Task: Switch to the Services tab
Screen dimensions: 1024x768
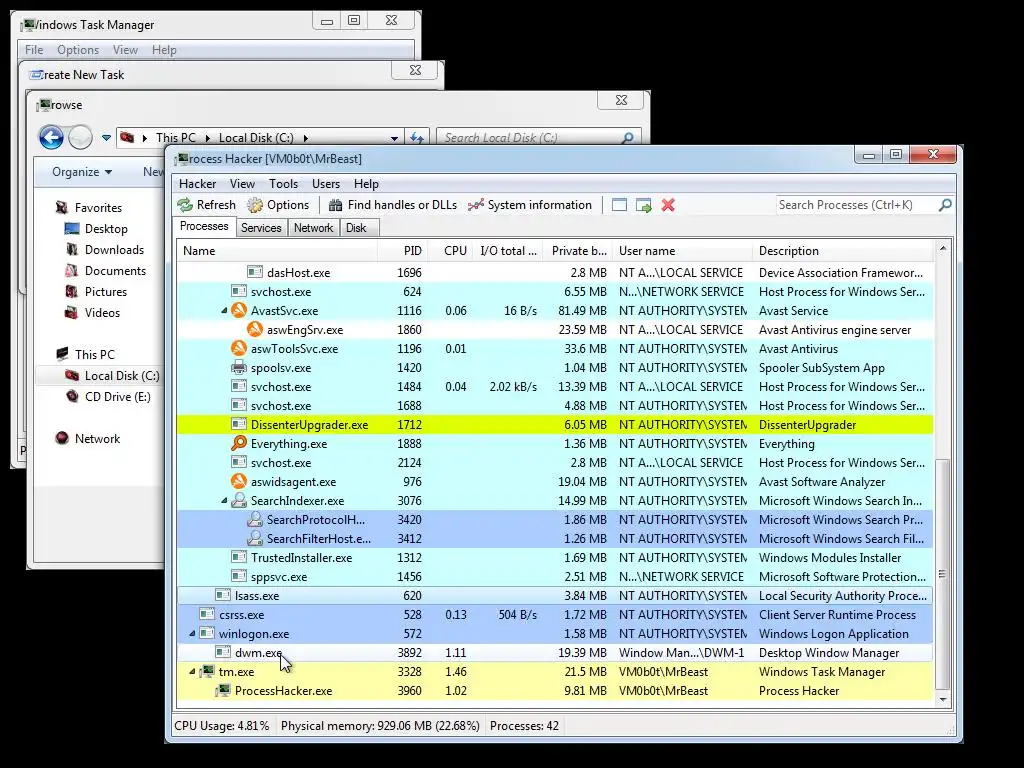Action: (x=261, y=228)
